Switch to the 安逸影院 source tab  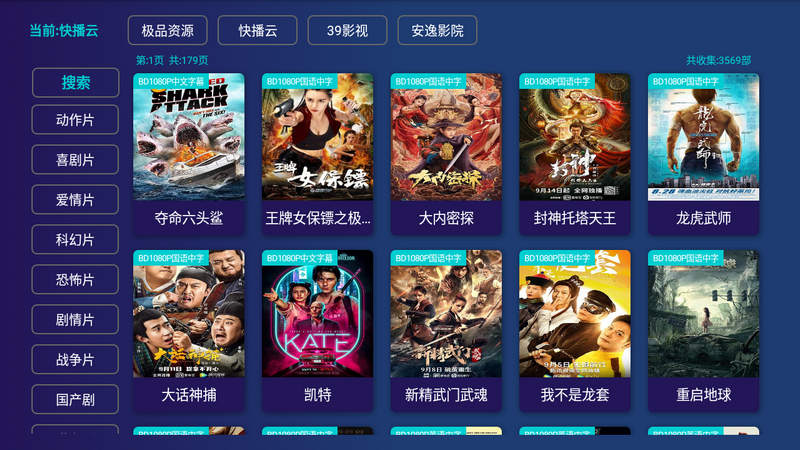(437, 30)
